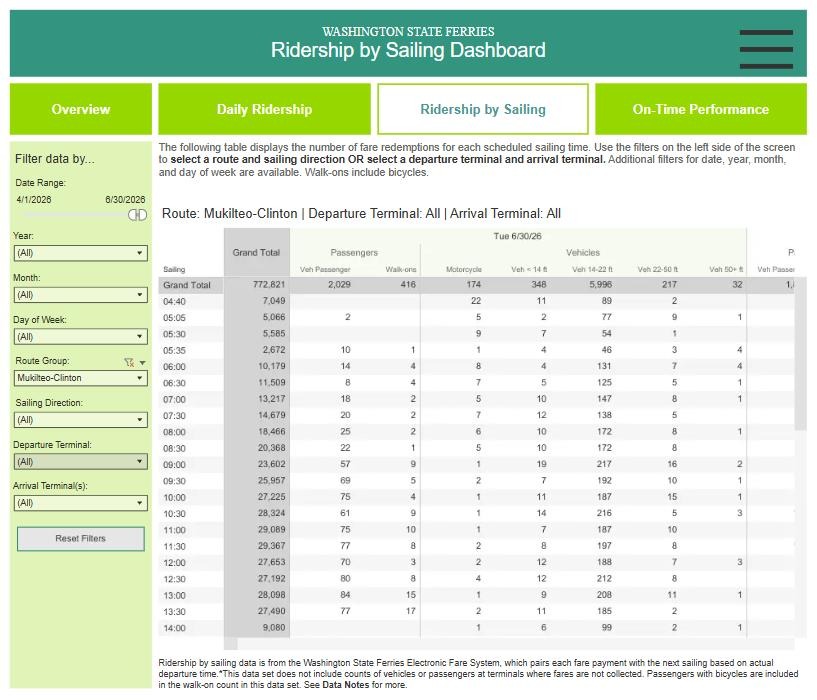Click the Grand Total column header
This screenshot has width=817, height=700.
256,252
